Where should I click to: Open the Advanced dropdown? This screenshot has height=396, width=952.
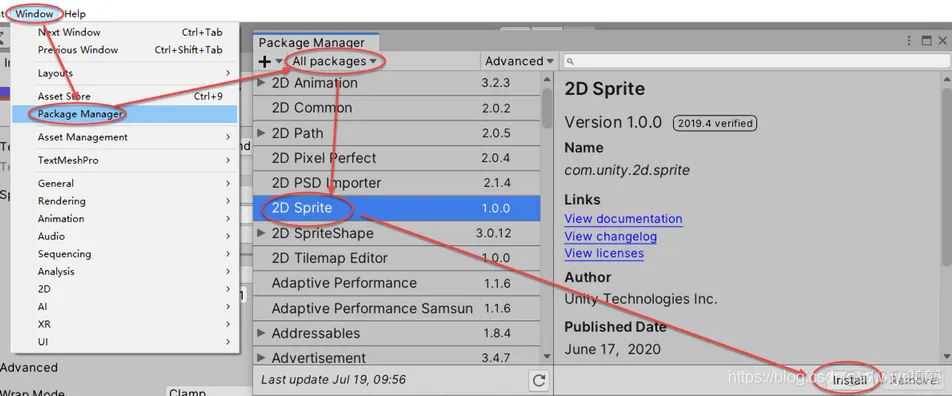coord(519,61)
